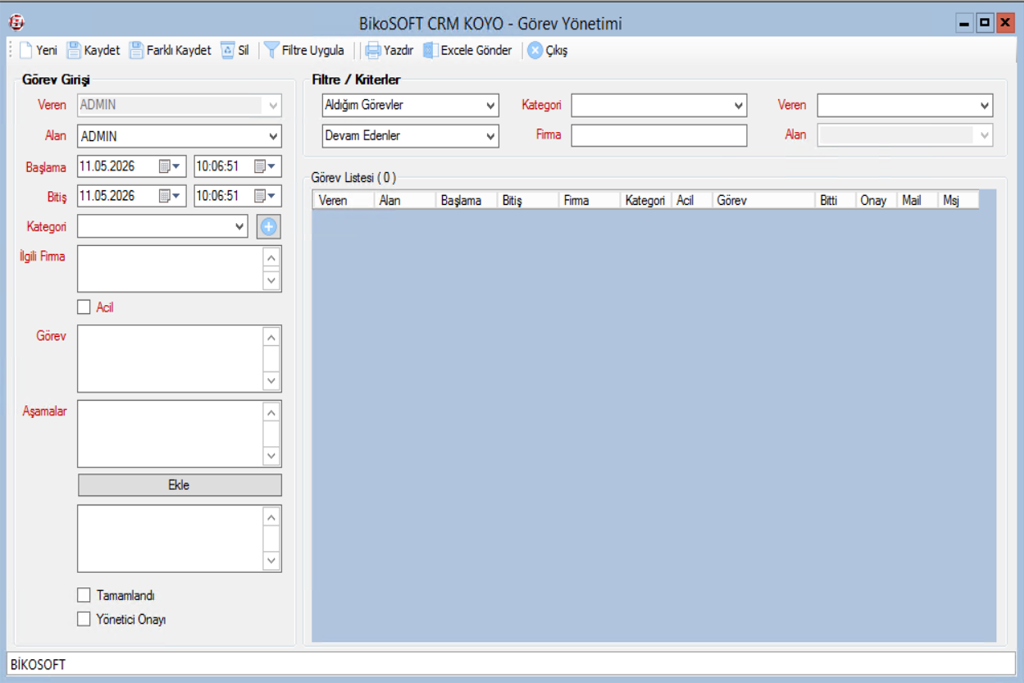
Task: Click the Msj column header
Action: coord(958,200)
